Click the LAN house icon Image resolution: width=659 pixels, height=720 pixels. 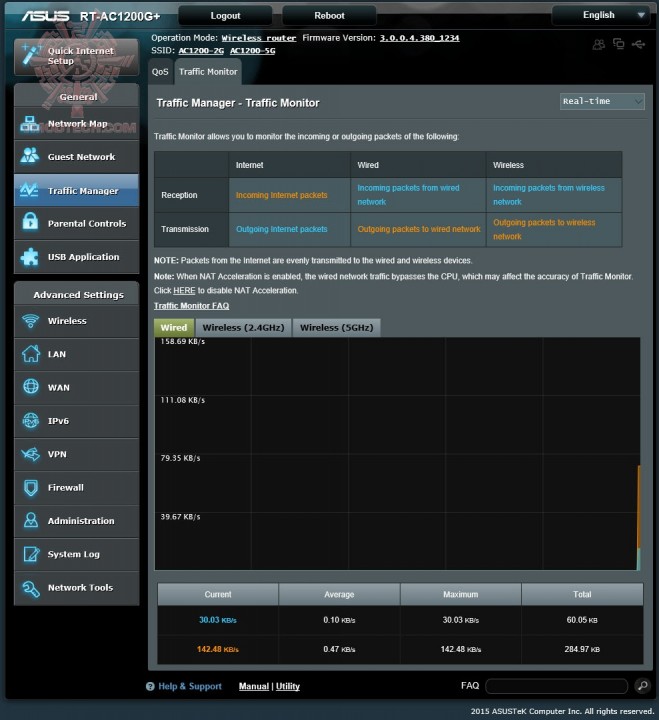[x=31, y=354]
